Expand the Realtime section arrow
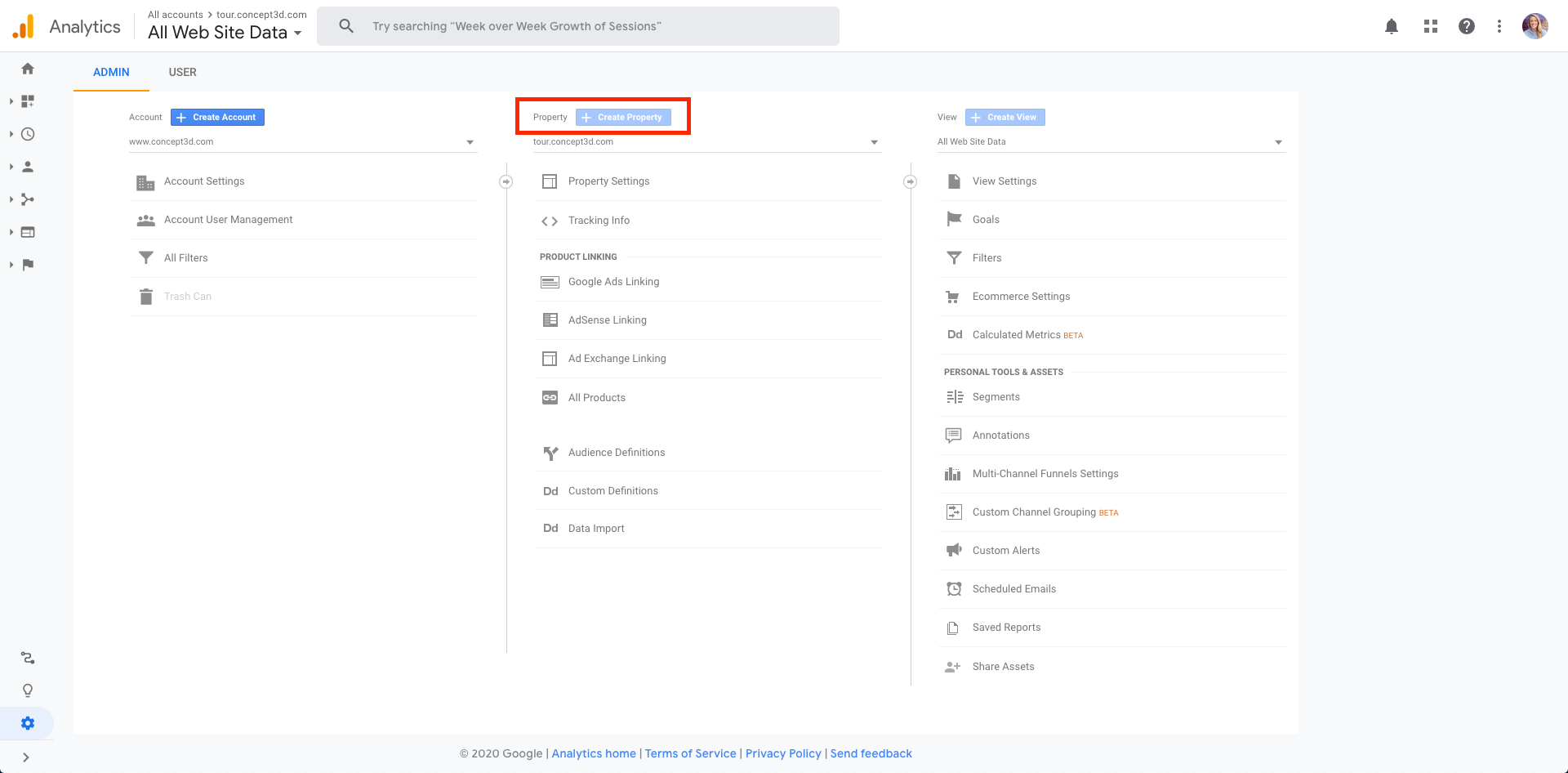This screenshot has width=1568, height=773. click(11, 134)
